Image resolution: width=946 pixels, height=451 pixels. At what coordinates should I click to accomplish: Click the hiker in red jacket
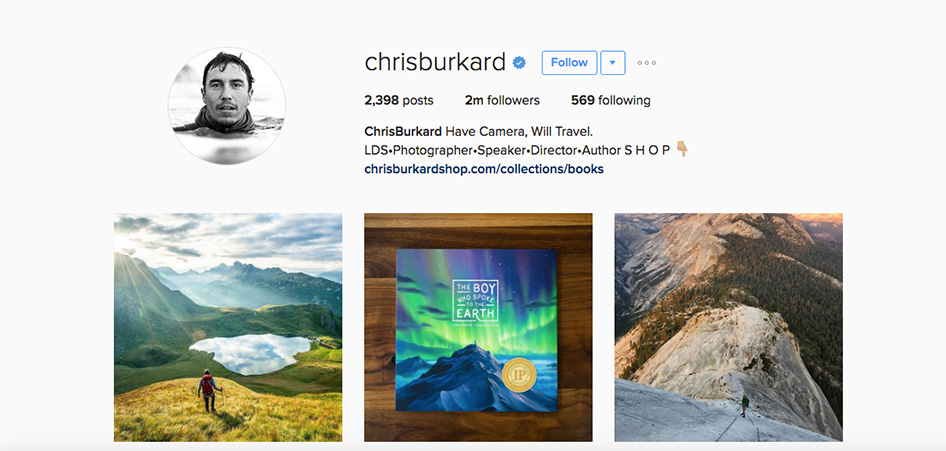pos(208,391)
